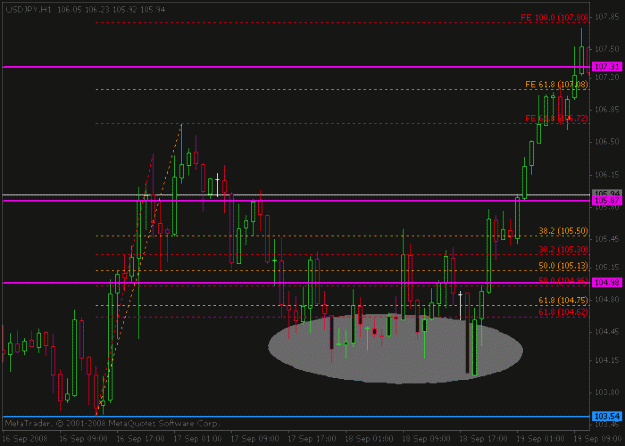Select the 104.98 magenta price label

tap(607, 283)
